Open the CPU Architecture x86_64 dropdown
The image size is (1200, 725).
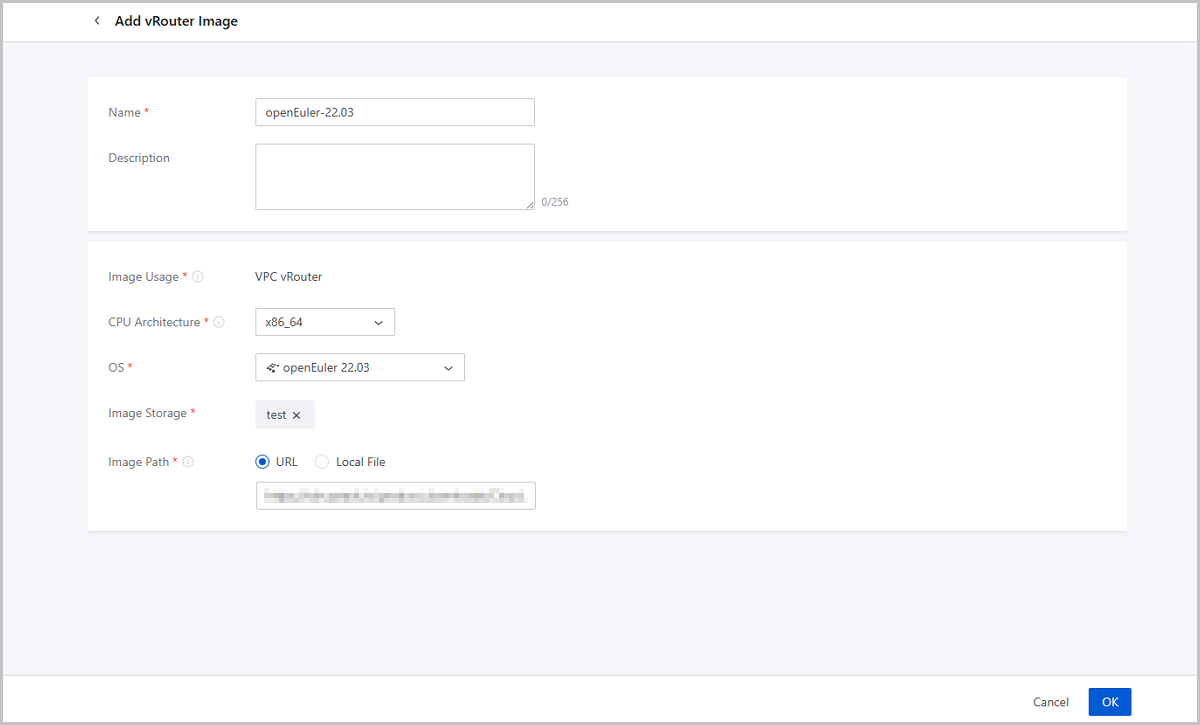pyautogui.click(x=324, y=322)
